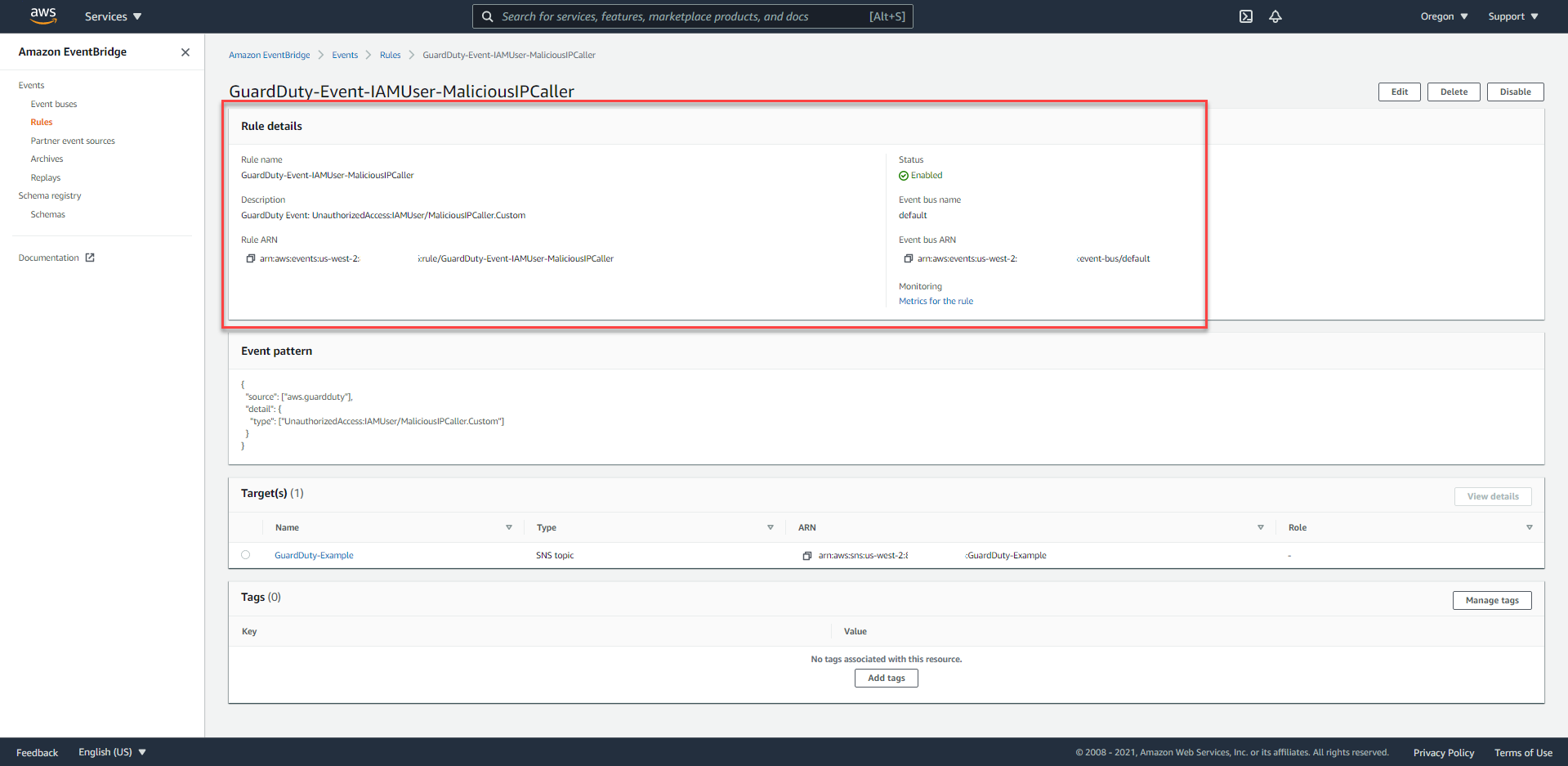Open the GuardDuty-Example target link

314,555
